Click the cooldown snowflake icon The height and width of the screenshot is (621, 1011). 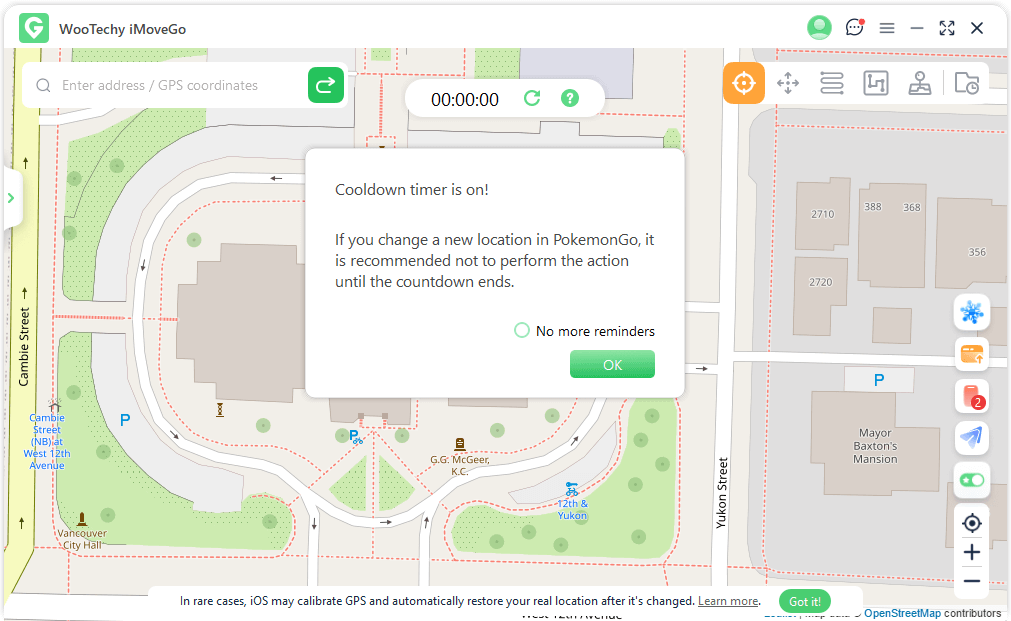[x=971, y=312]
